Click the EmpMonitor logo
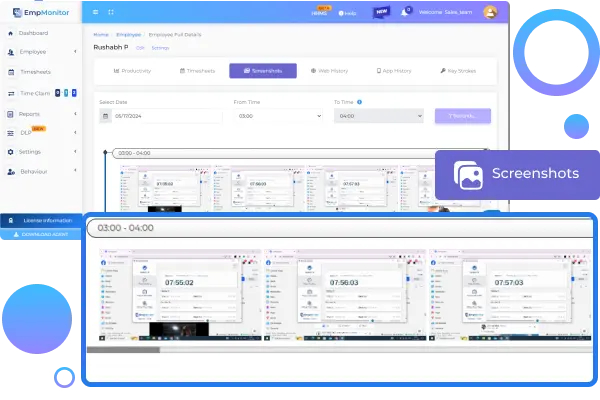600x400 pixels. [36, 12]
